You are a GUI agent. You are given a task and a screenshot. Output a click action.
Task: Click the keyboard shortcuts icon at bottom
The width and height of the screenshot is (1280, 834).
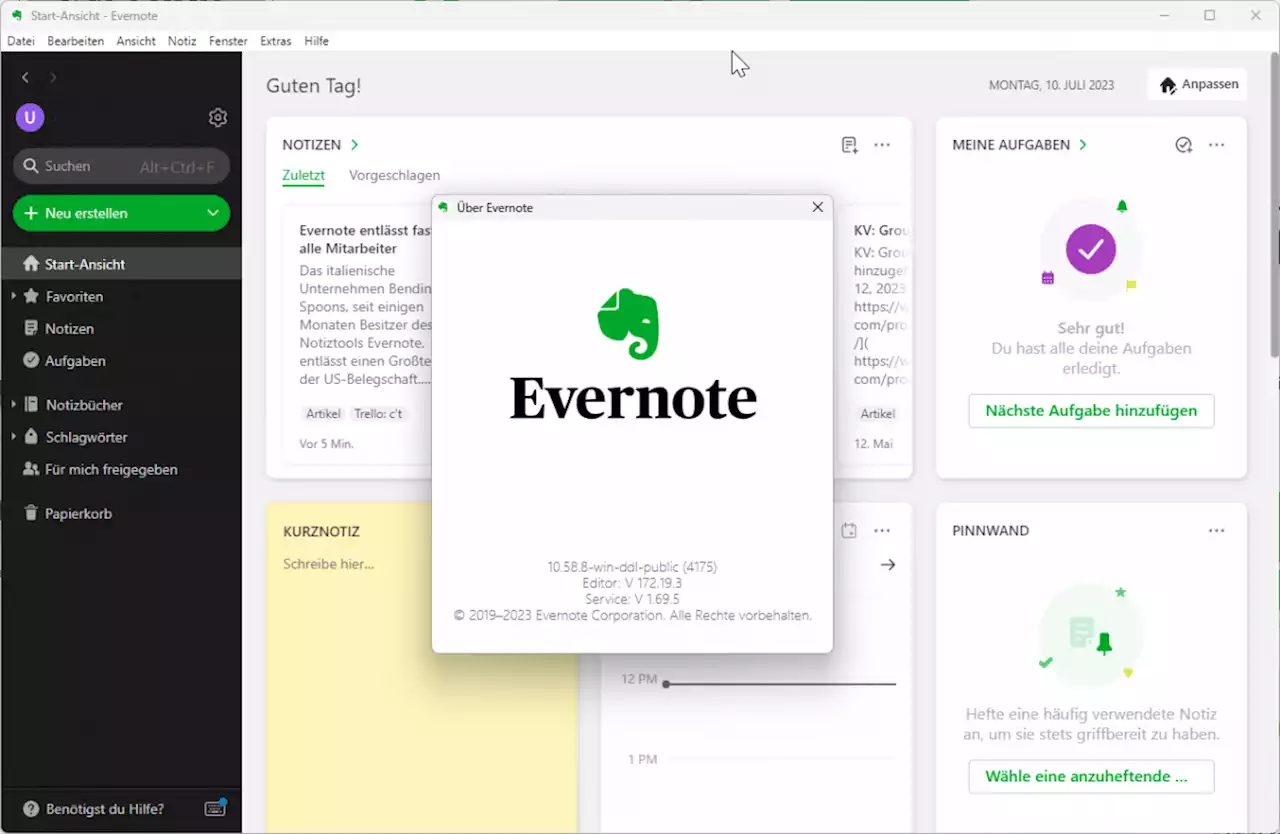(x=215, y=808)
